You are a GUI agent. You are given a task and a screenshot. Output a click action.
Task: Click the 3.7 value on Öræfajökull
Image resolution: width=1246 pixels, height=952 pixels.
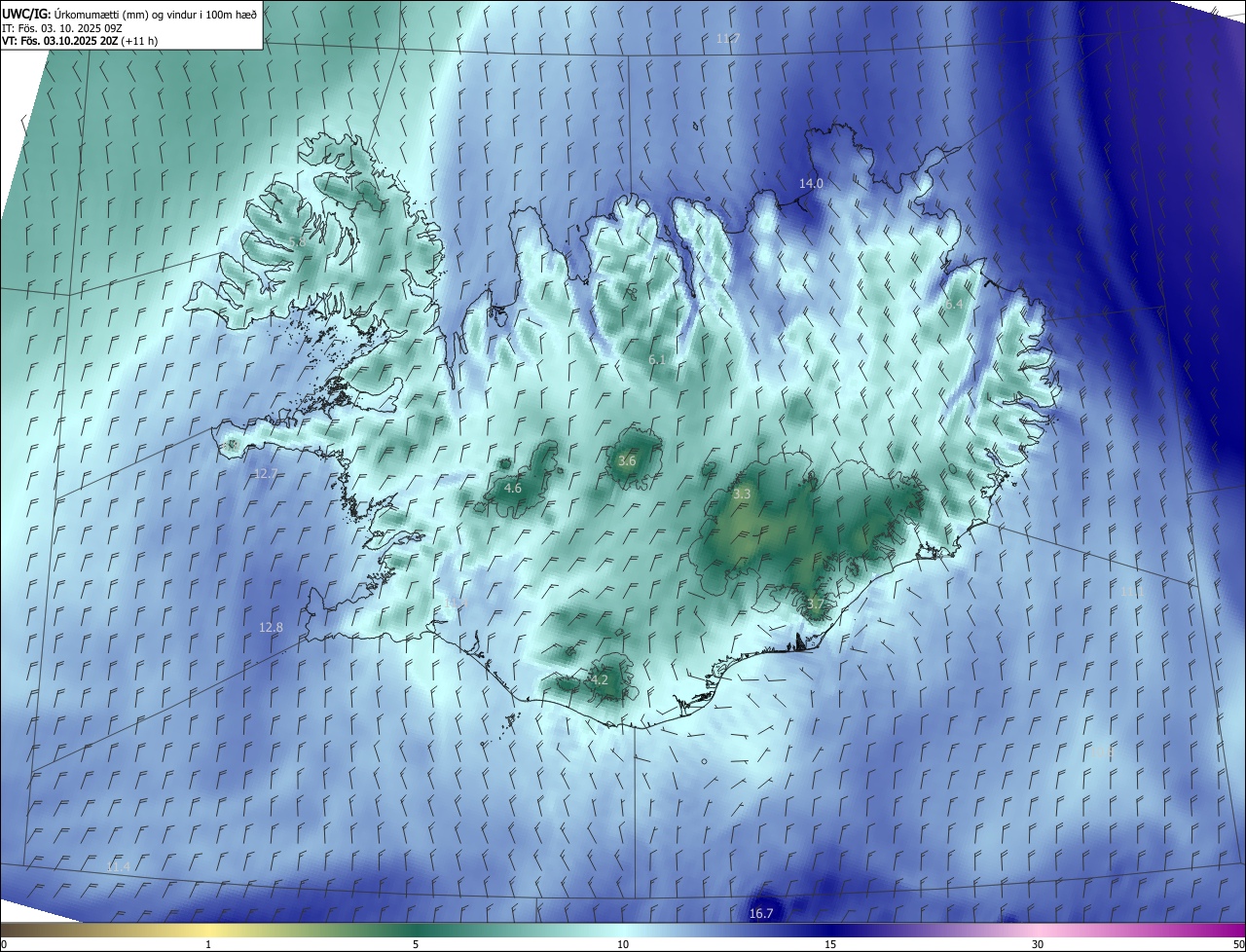(x=815, y=604)
